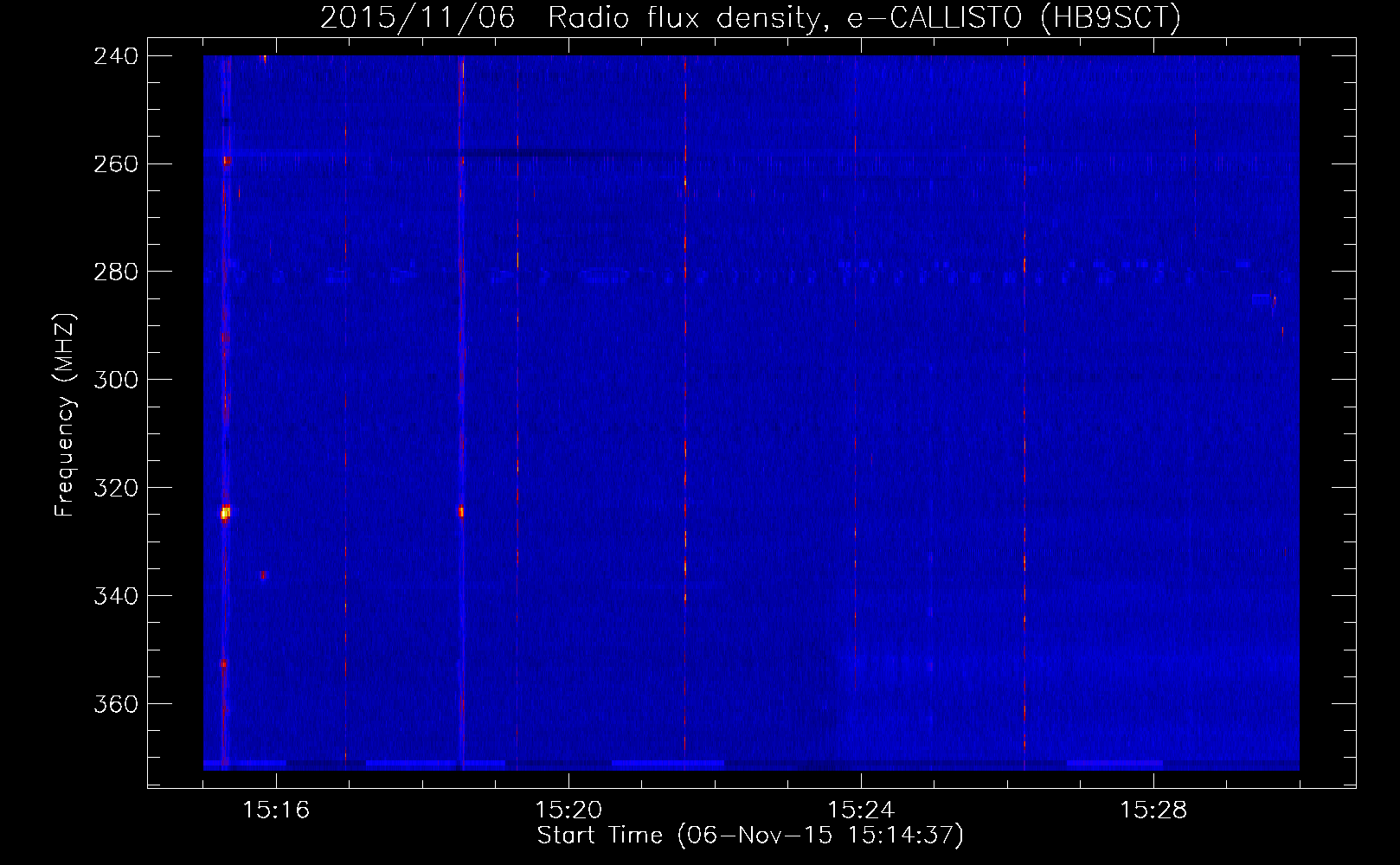This screenshot has width=1400, height=865.
Task: Click the 360 frequency tick label
Action: [116, 705]
